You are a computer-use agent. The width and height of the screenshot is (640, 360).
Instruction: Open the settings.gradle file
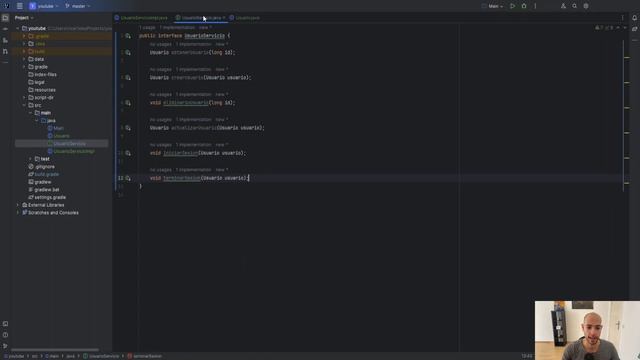pyautogui.click(x=47, y=197)
